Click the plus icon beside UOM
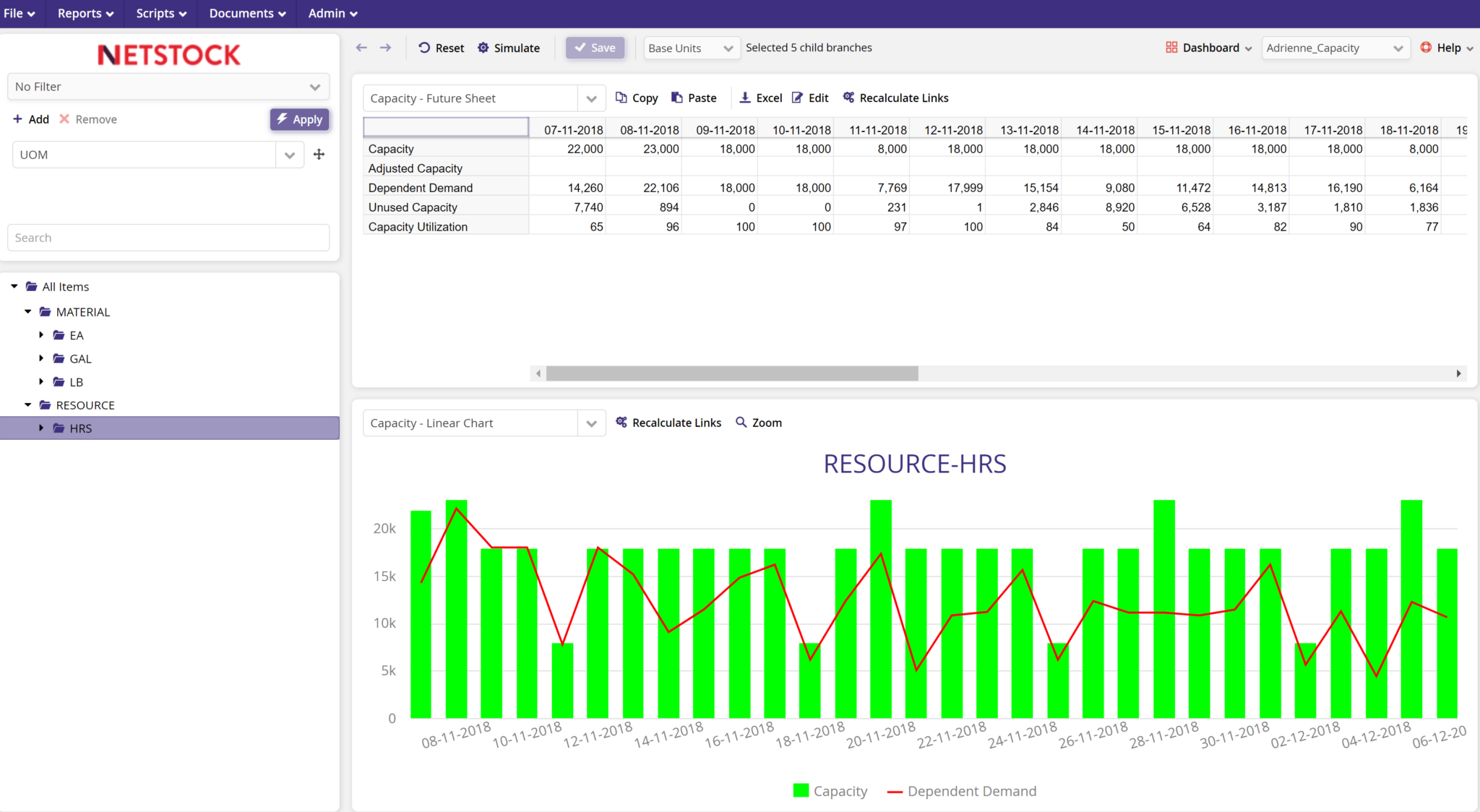 319,155
